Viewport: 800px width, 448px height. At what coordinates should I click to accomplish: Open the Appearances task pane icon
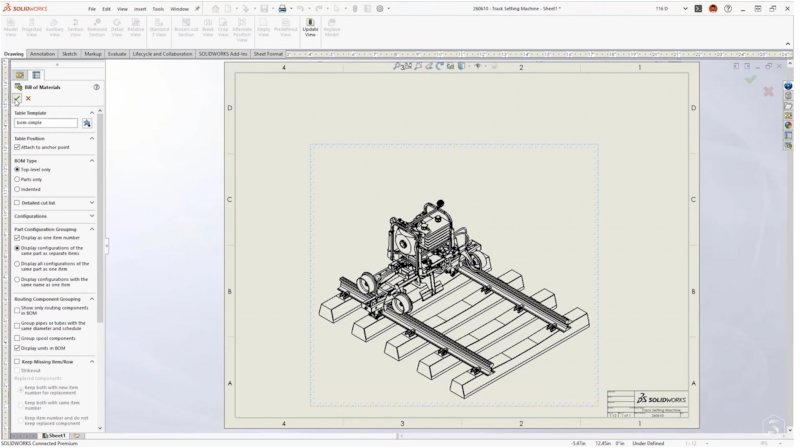[x=789, y=125]
